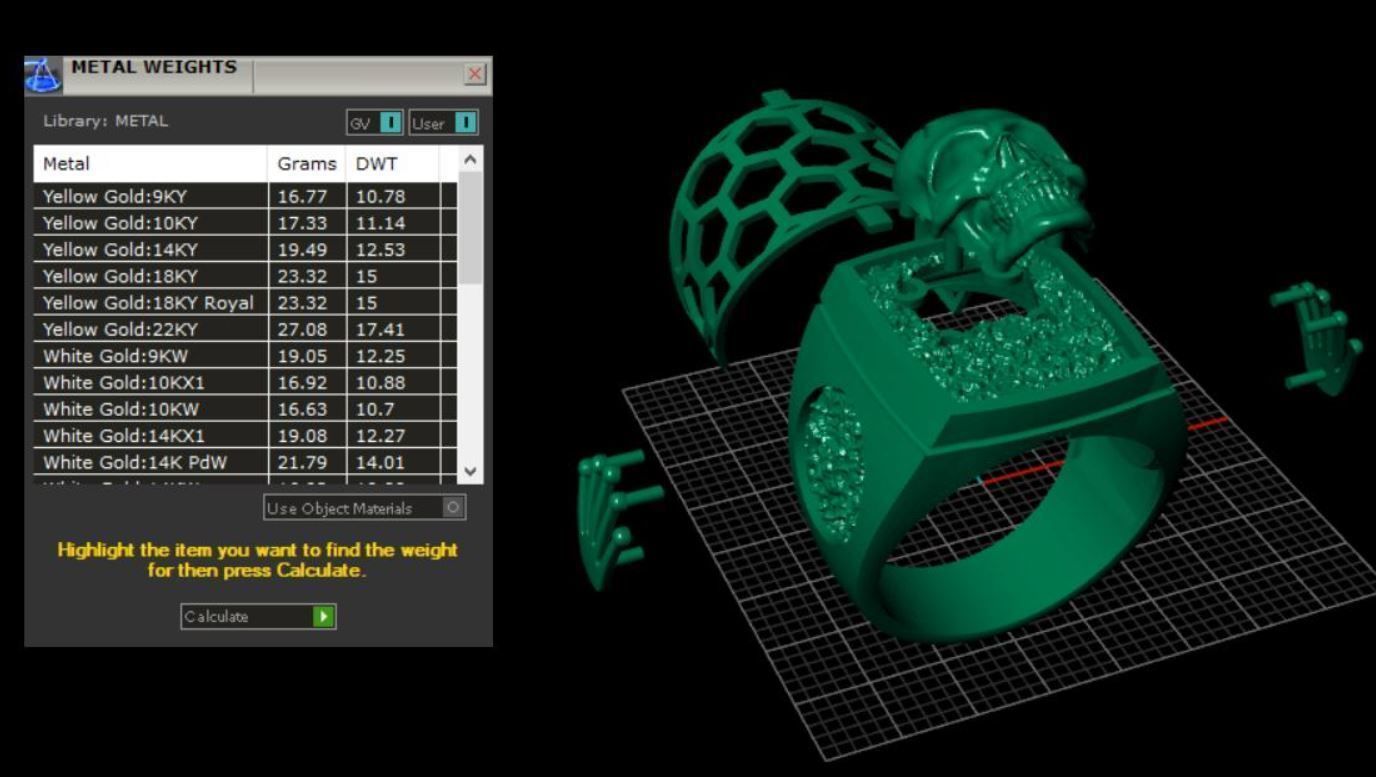1376x777 pixels.
Task: Click the 27.08 grams value
Action: [x=301, y=329]
